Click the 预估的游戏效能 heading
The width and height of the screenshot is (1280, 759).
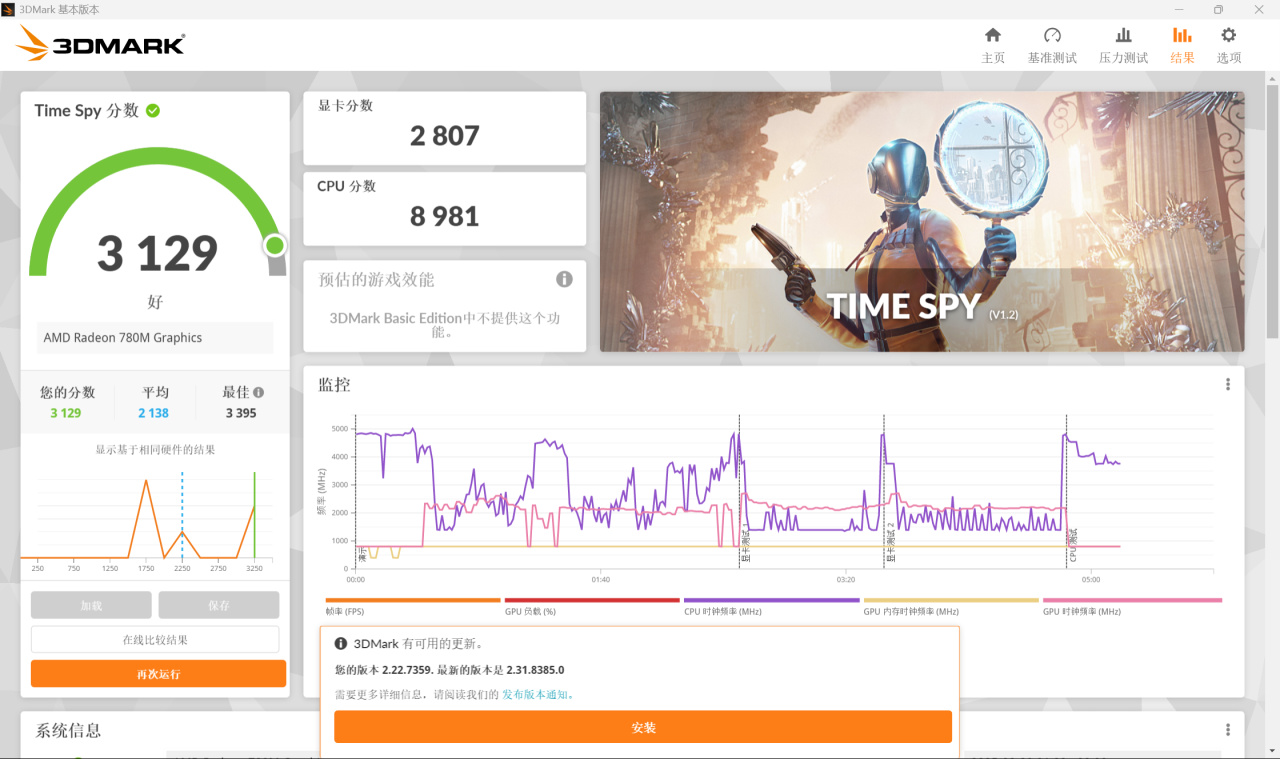tap(376, 280)
